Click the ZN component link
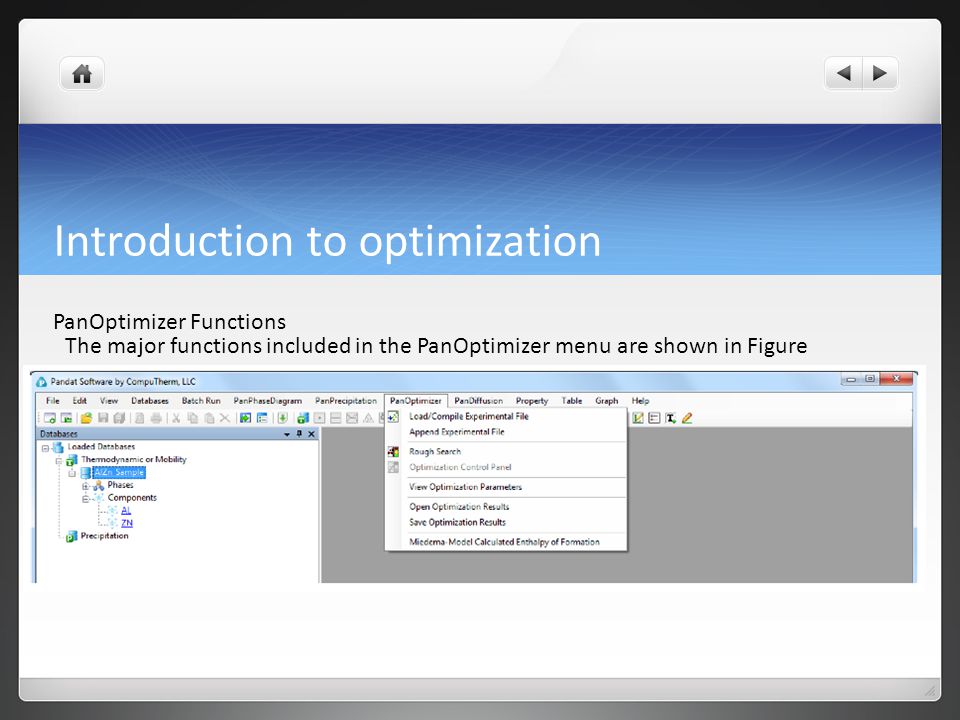Viewport: 960px width, 720px height. (x=127, y=523)
